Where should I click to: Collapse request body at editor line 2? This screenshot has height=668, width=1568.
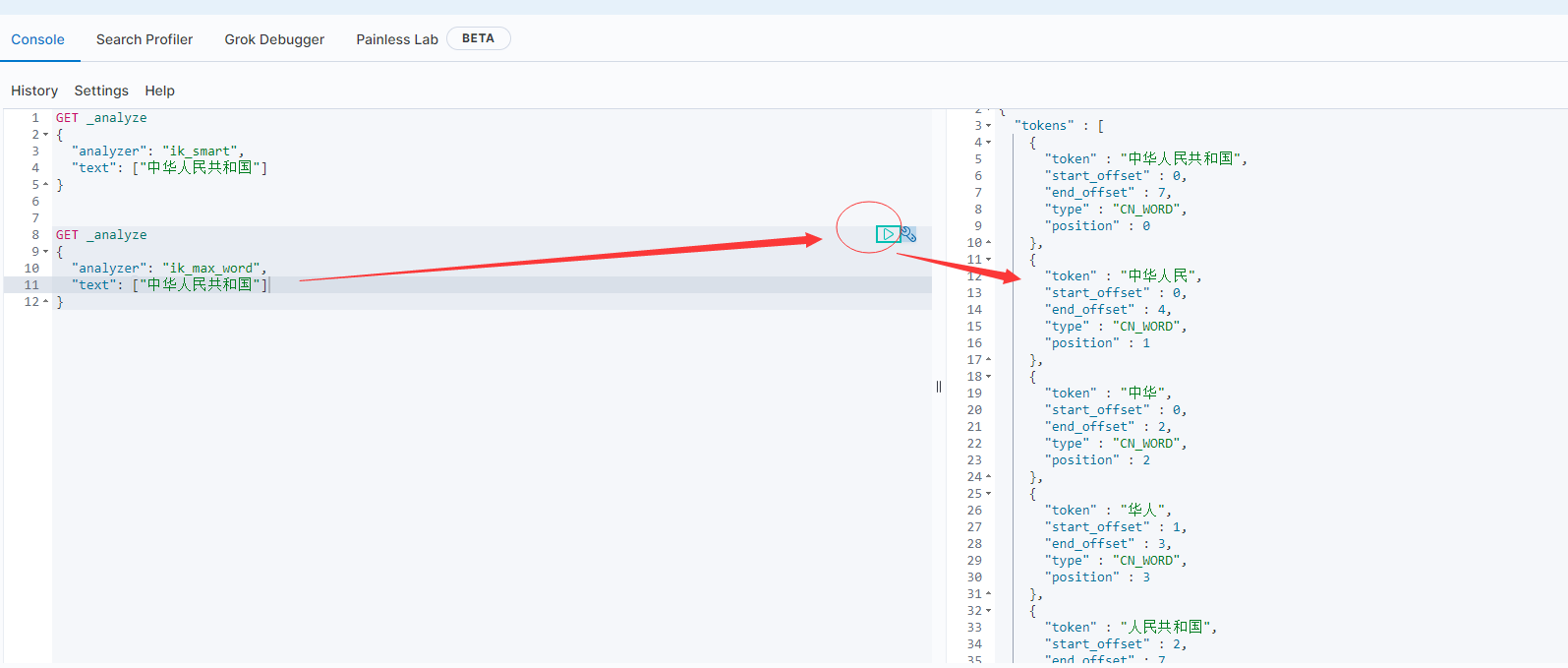pos(45,135)
